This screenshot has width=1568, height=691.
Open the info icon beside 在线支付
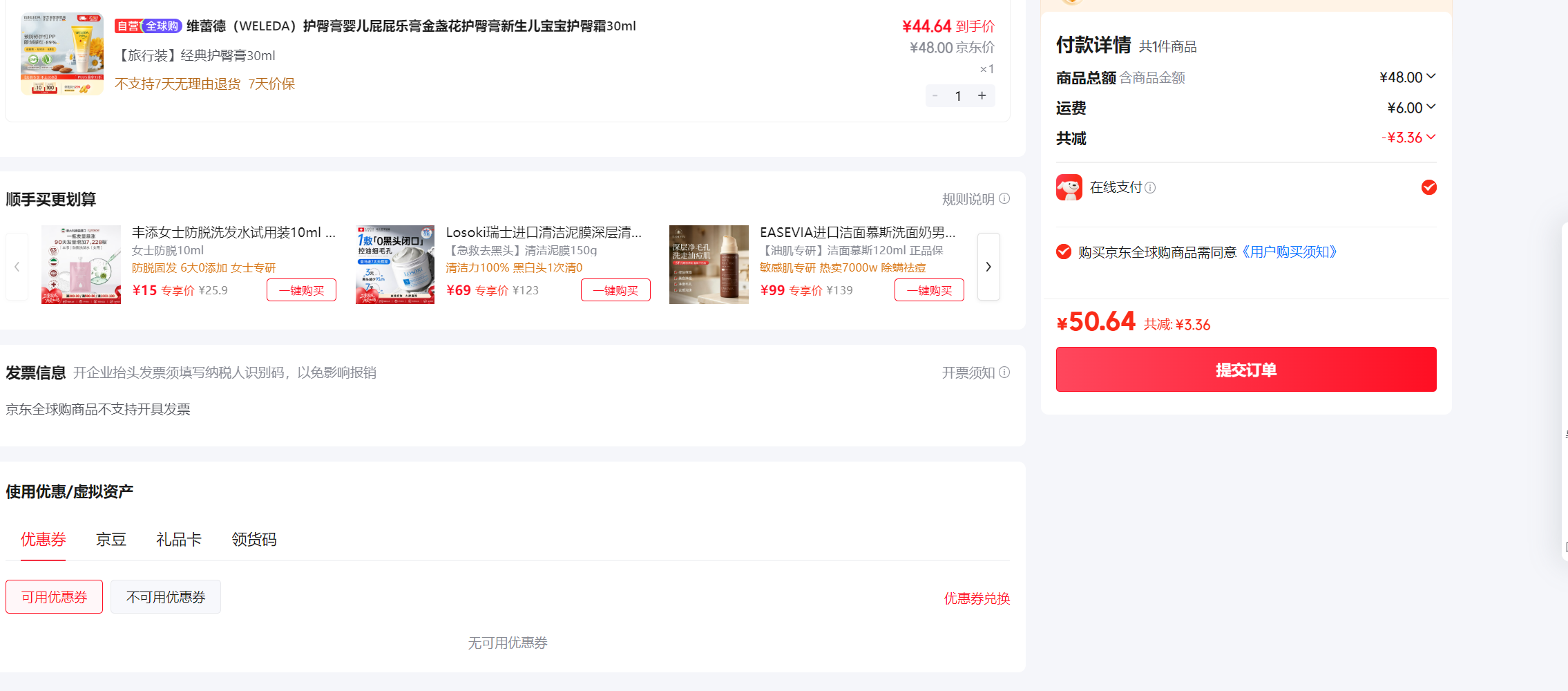tap(1150, 188)
